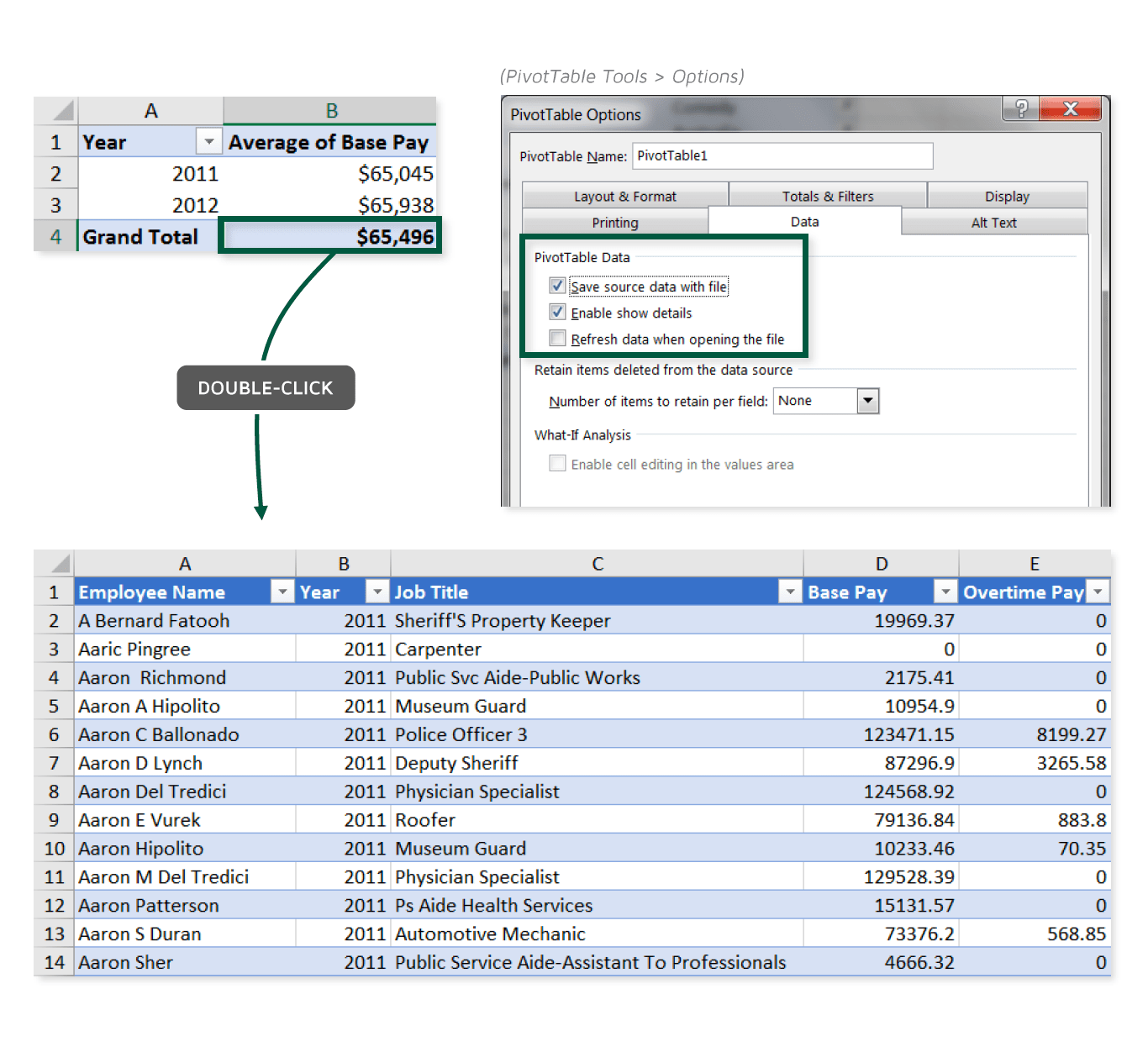
Task: Open the Overtime Pay column filter icon
Action: pyautogui.click(x=1098, y=592)
